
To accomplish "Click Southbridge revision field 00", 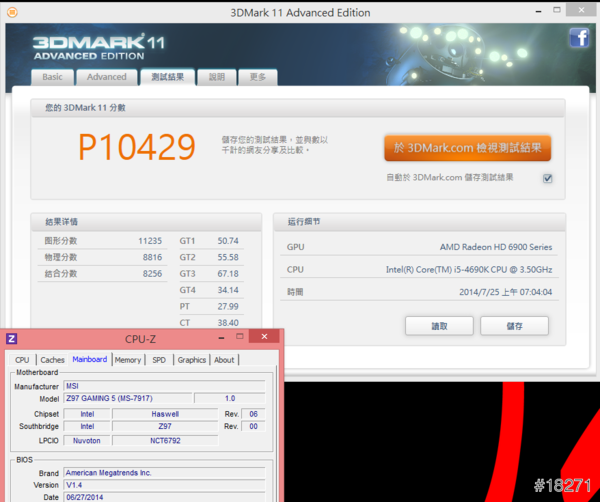I will 253,426.
